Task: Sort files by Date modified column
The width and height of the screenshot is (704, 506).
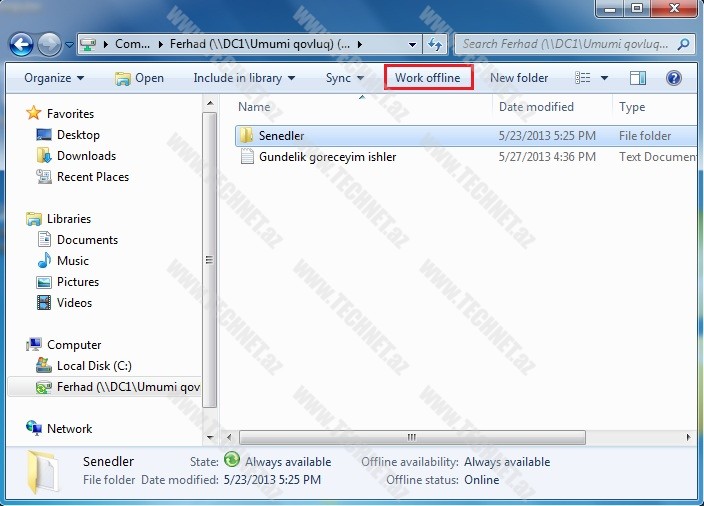Action: [x=536, y=107]
